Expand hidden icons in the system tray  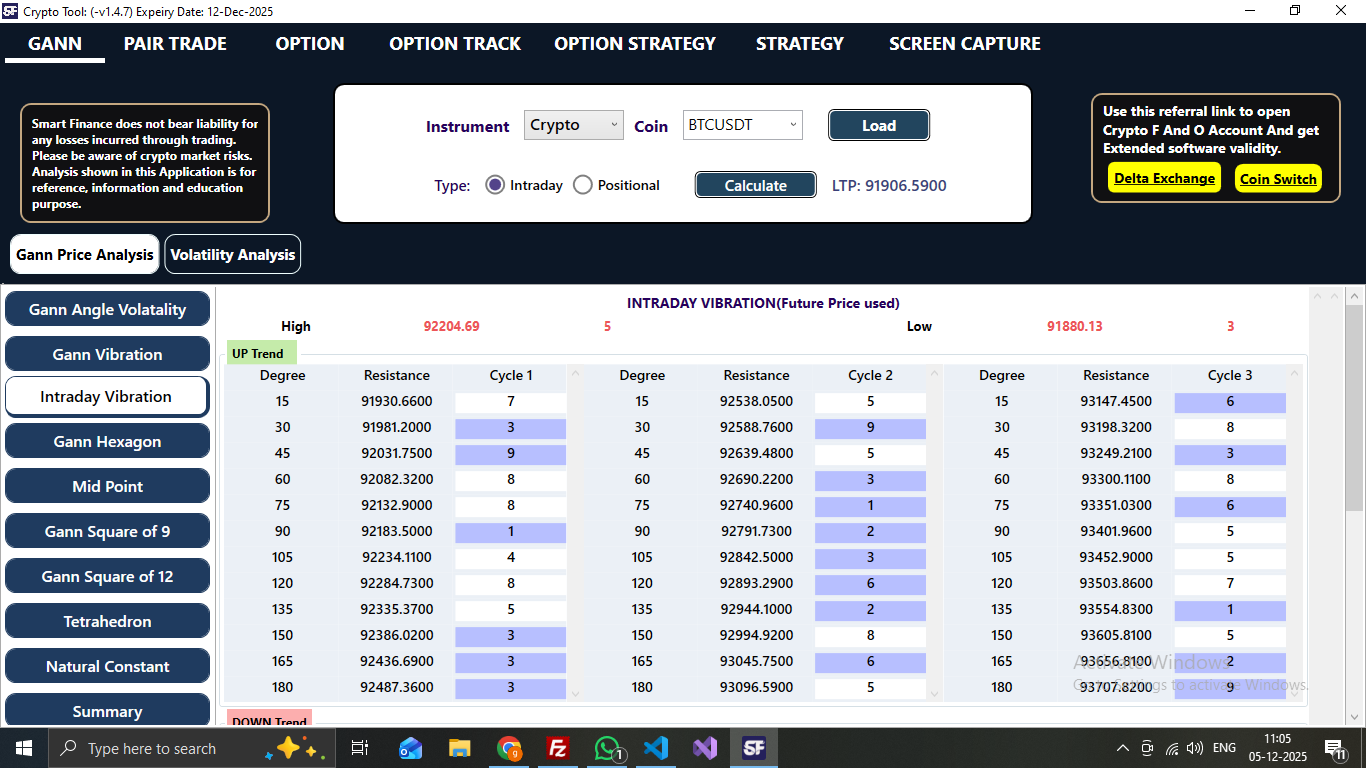pos(1122,747)
